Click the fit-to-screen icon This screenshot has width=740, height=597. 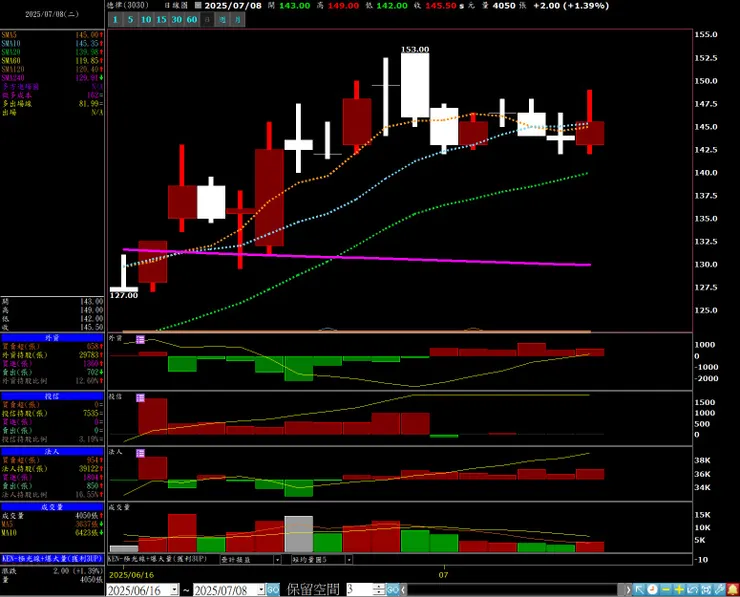706,589
